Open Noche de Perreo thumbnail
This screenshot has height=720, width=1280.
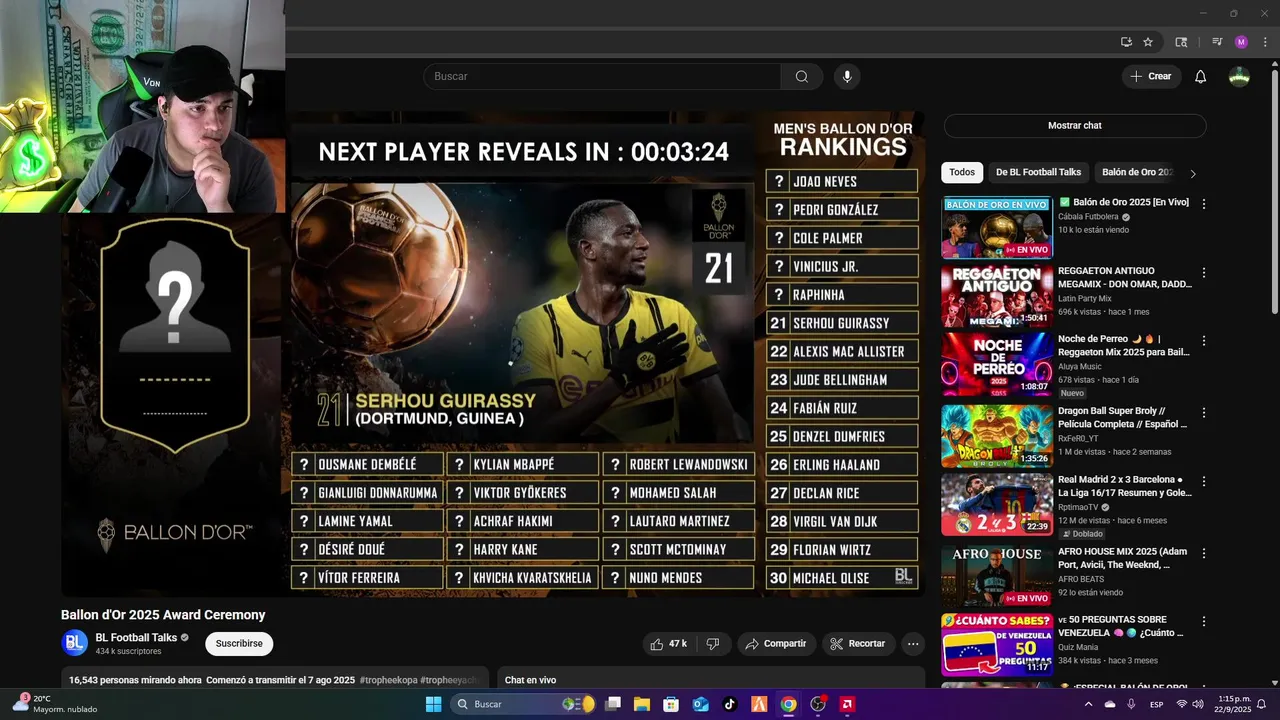coord(996,365)
